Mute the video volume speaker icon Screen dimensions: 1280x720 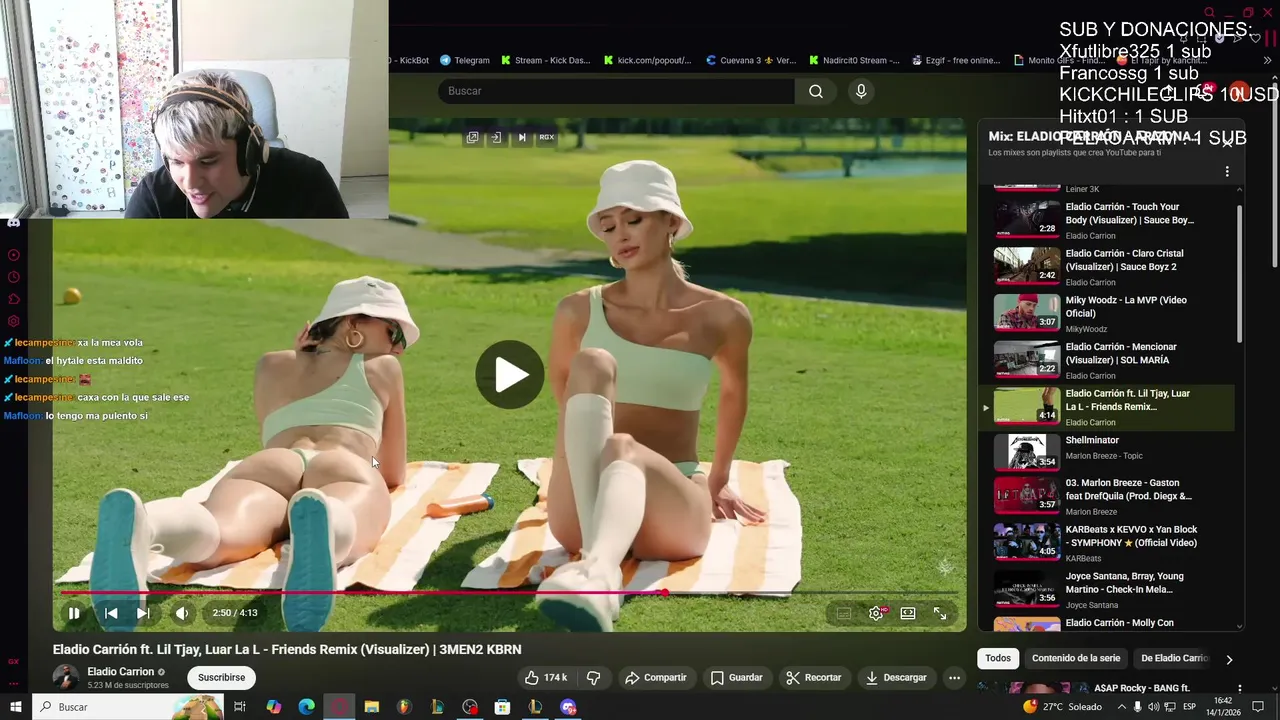pyautogui.click(x=181, y=613)
